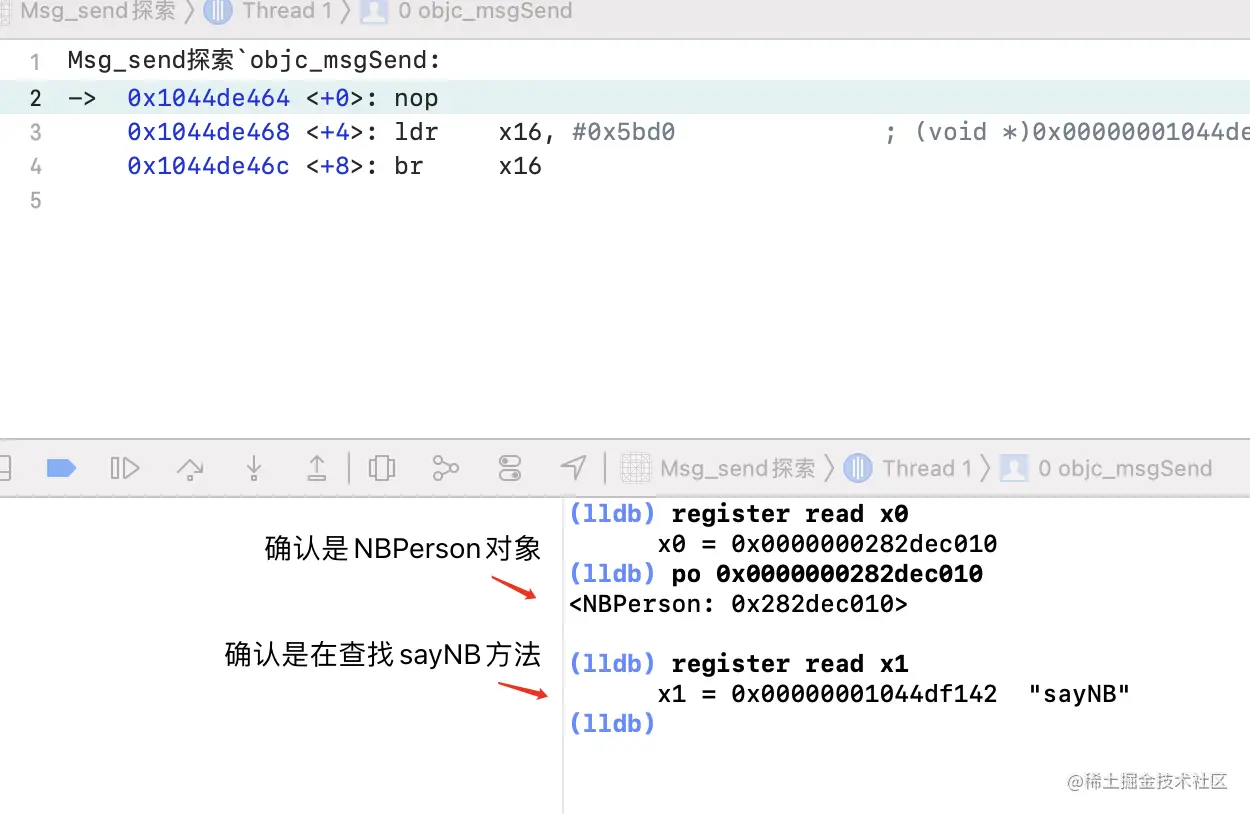This screenshot has height=814, width=1250.
Task: Click the Thread 1 icon in debug bar
Action: coord(857,467)
